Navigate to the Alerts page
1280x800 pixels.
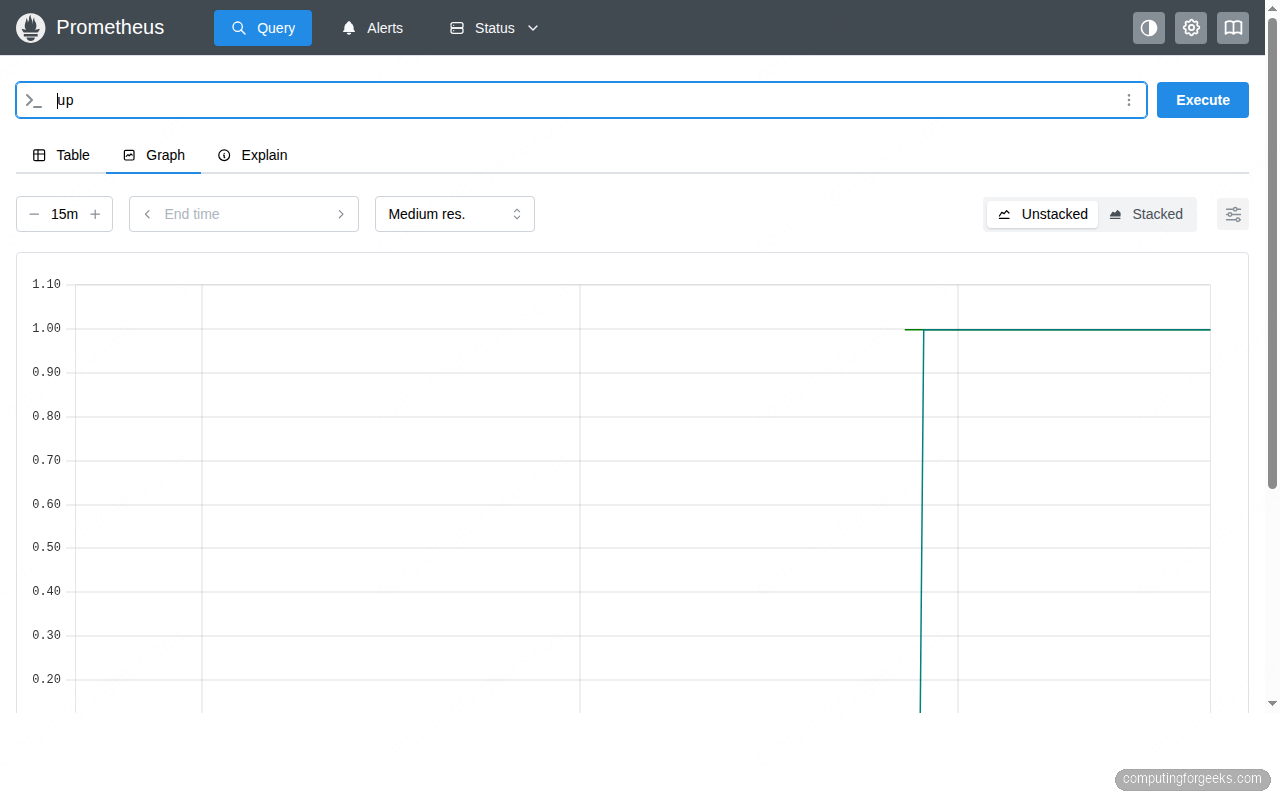click(x=384, y=28)
